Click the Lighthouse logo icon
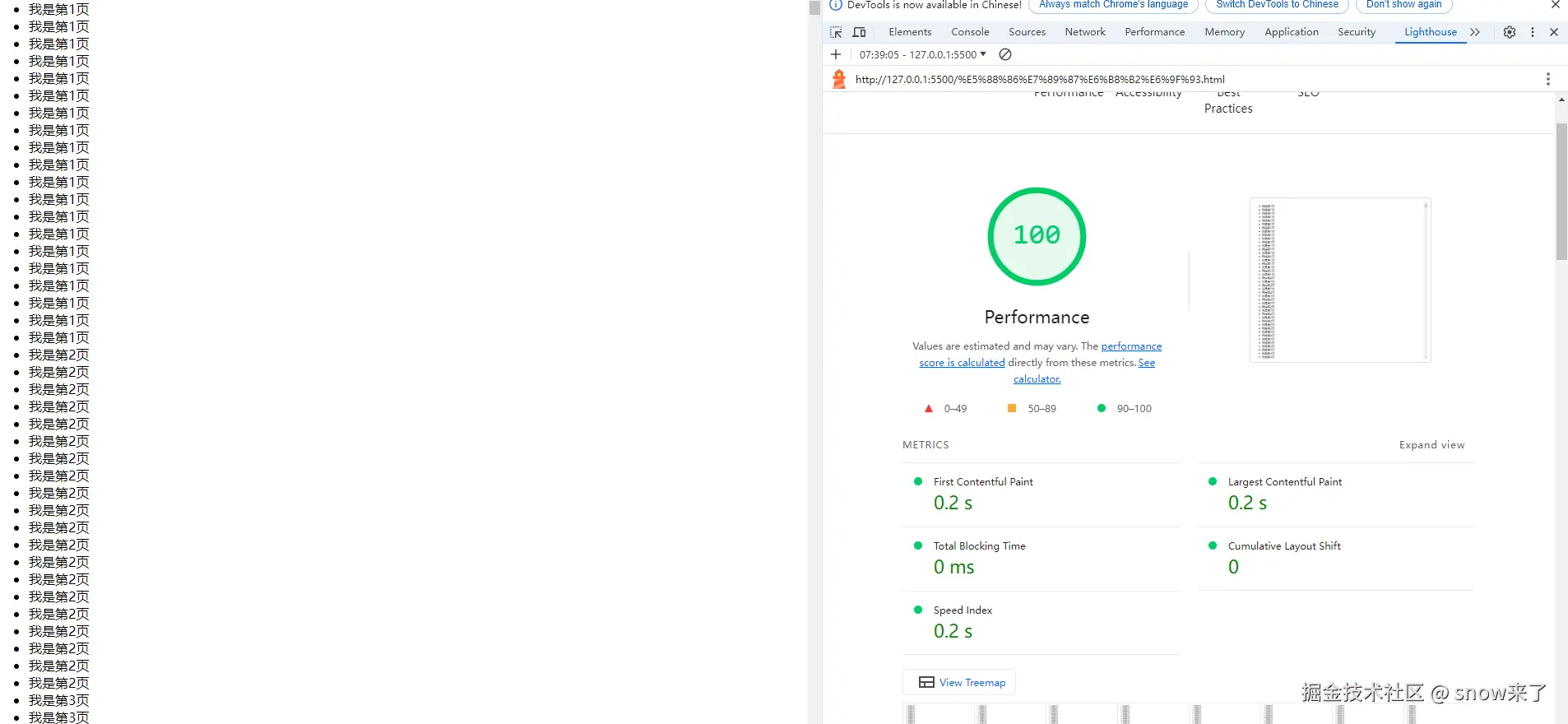Image resolution: width=1568 pixels, height=724 pixels. (x=839, y=79)
